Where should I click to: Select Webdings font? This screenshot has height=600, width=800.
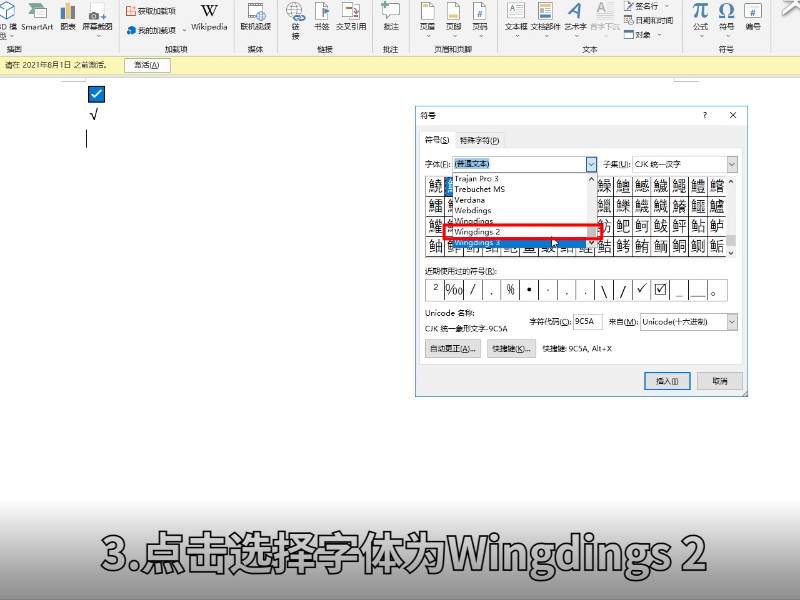519,210
